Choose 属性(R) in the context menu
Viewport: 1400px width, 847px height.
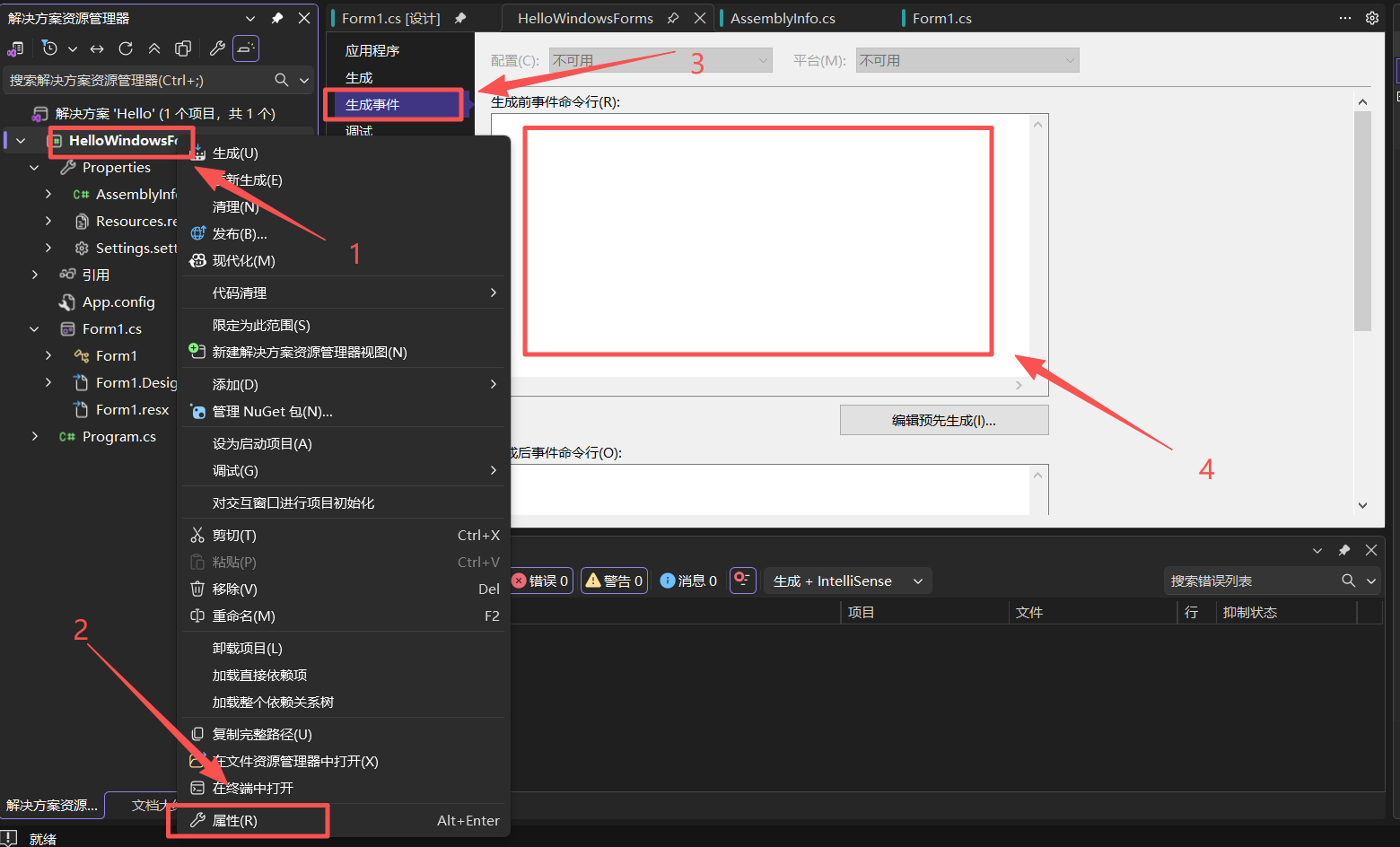click(x=345, y=821)
